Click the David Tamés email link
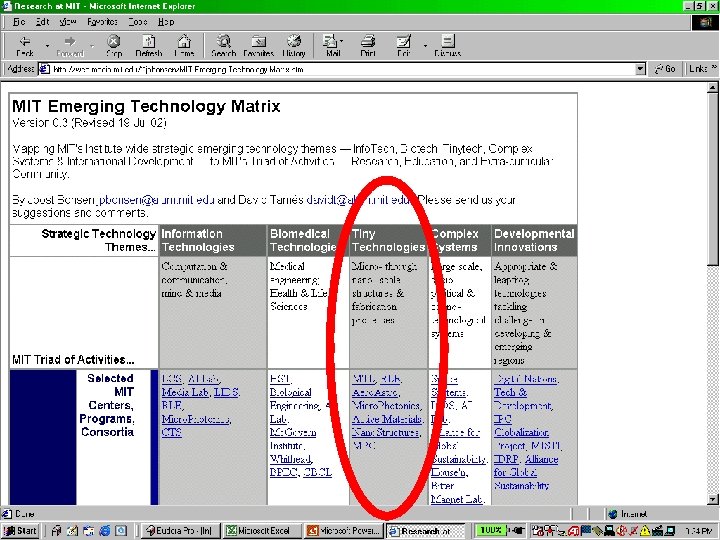720x540 pixels. [360, 200]
